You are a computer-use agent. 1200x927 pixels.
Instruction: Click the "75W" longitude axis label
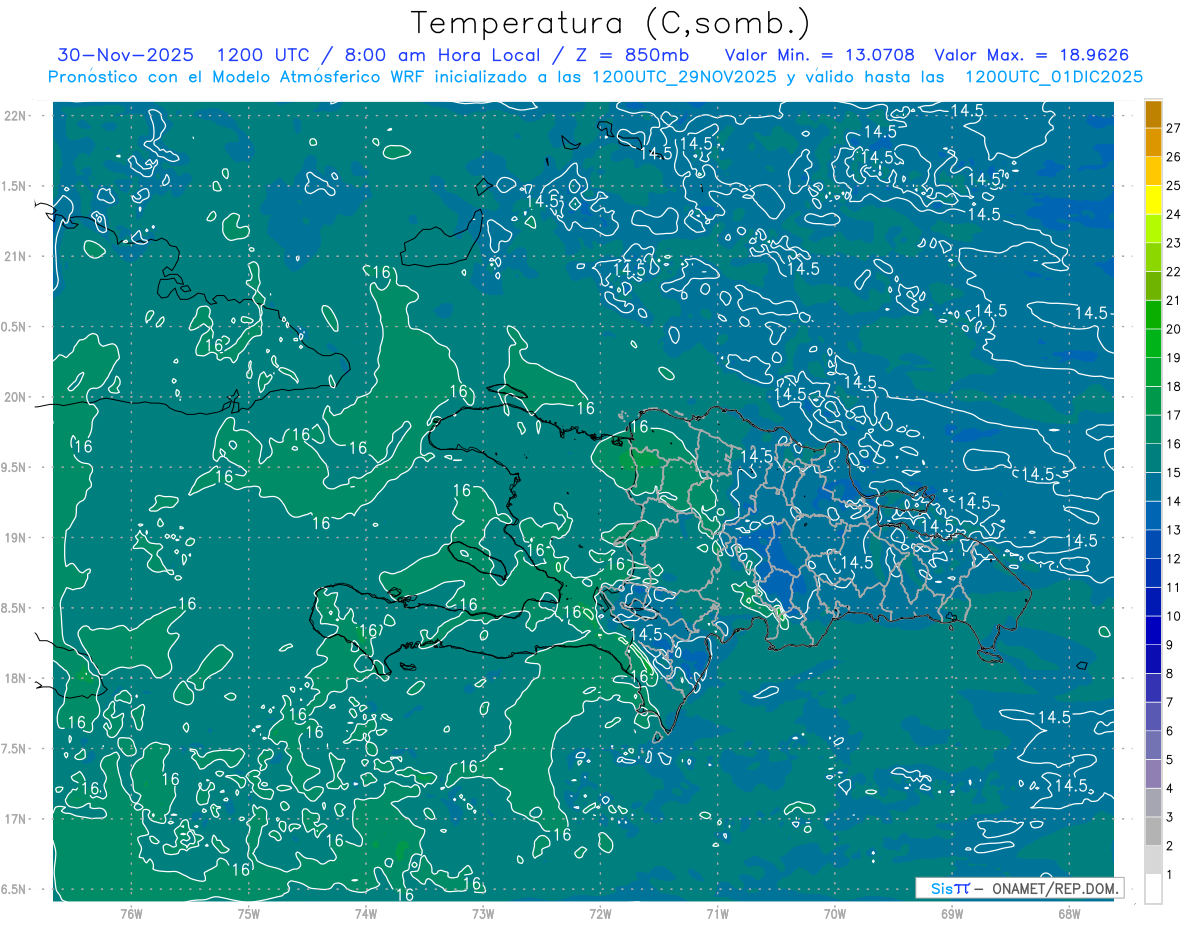(248, 914)
